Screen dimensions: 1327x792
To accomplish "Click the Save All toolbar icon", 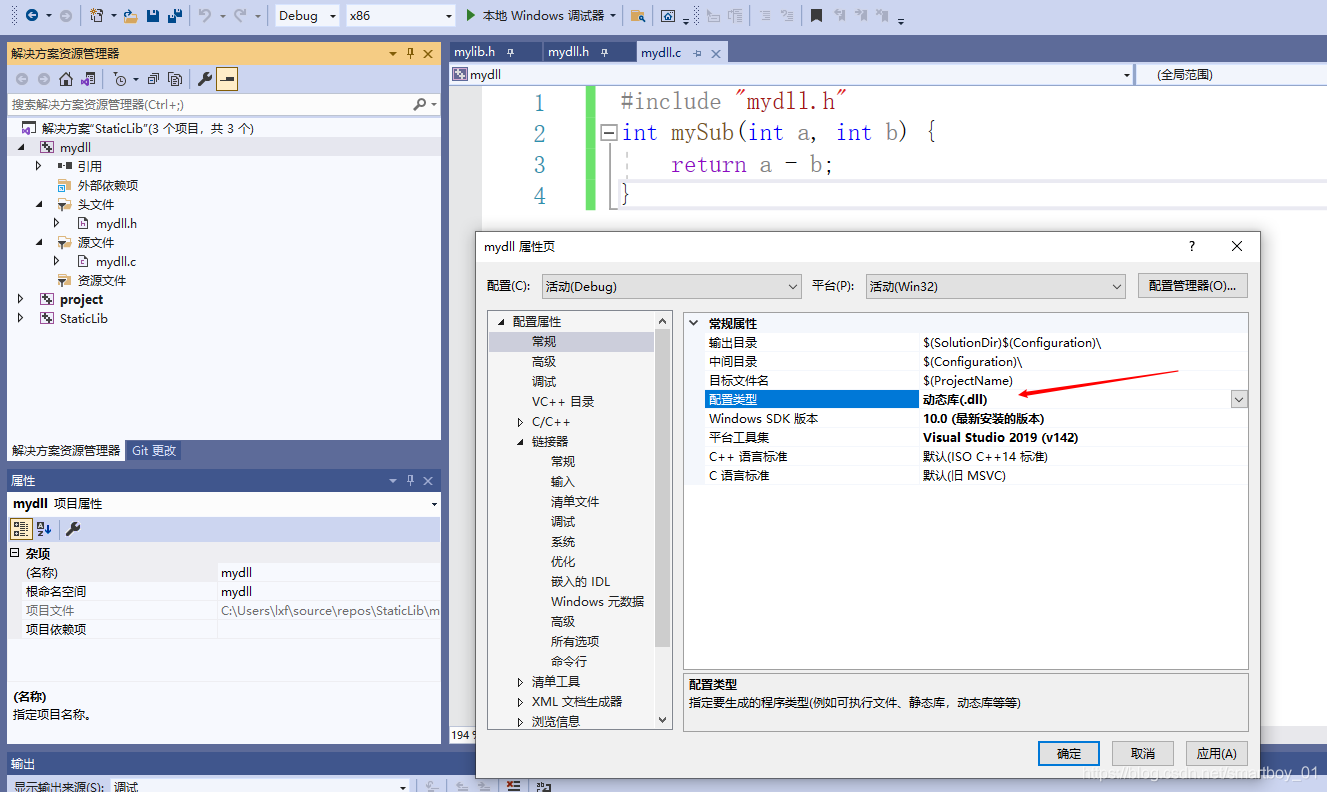I will click(x=175, y=15).
